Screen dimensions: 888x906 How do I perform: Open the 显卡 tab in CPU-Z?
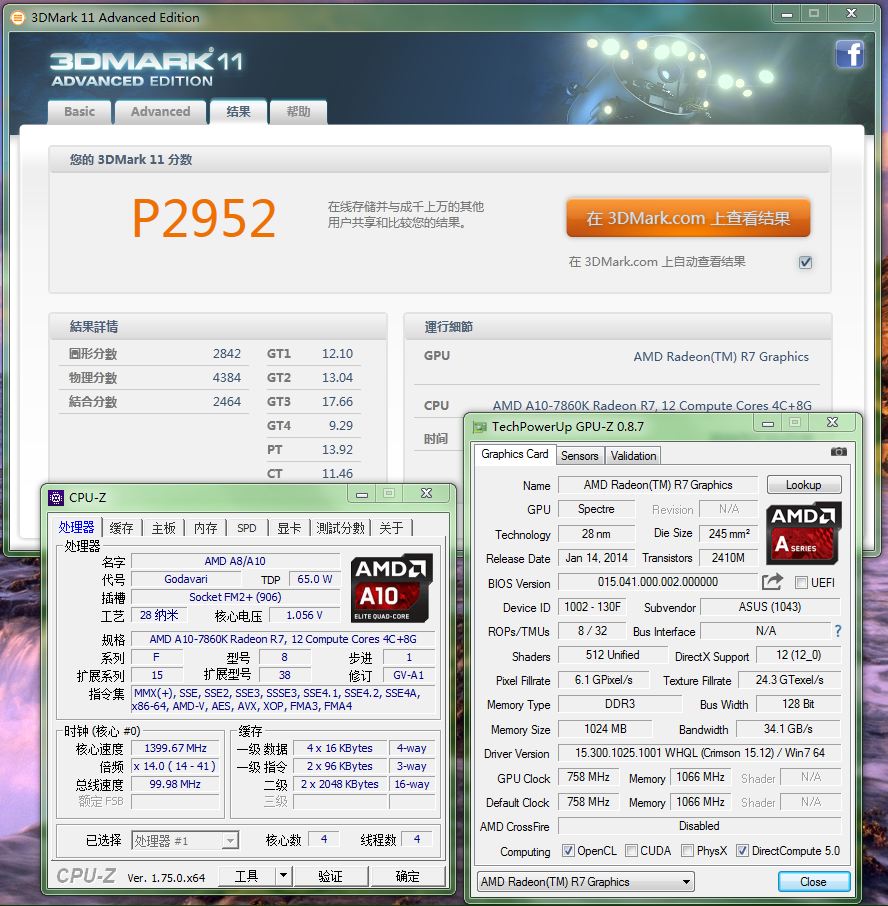(x=289, y=528)
